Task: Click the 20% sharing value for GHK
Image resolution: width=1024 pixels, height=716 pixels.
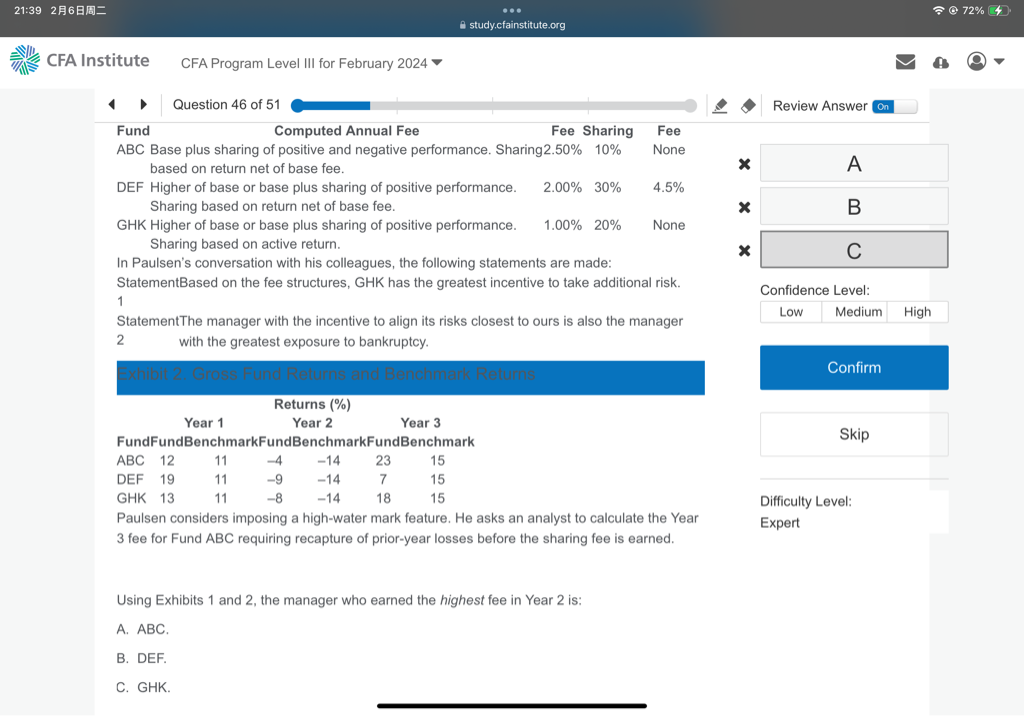Action: pos(607,225)
